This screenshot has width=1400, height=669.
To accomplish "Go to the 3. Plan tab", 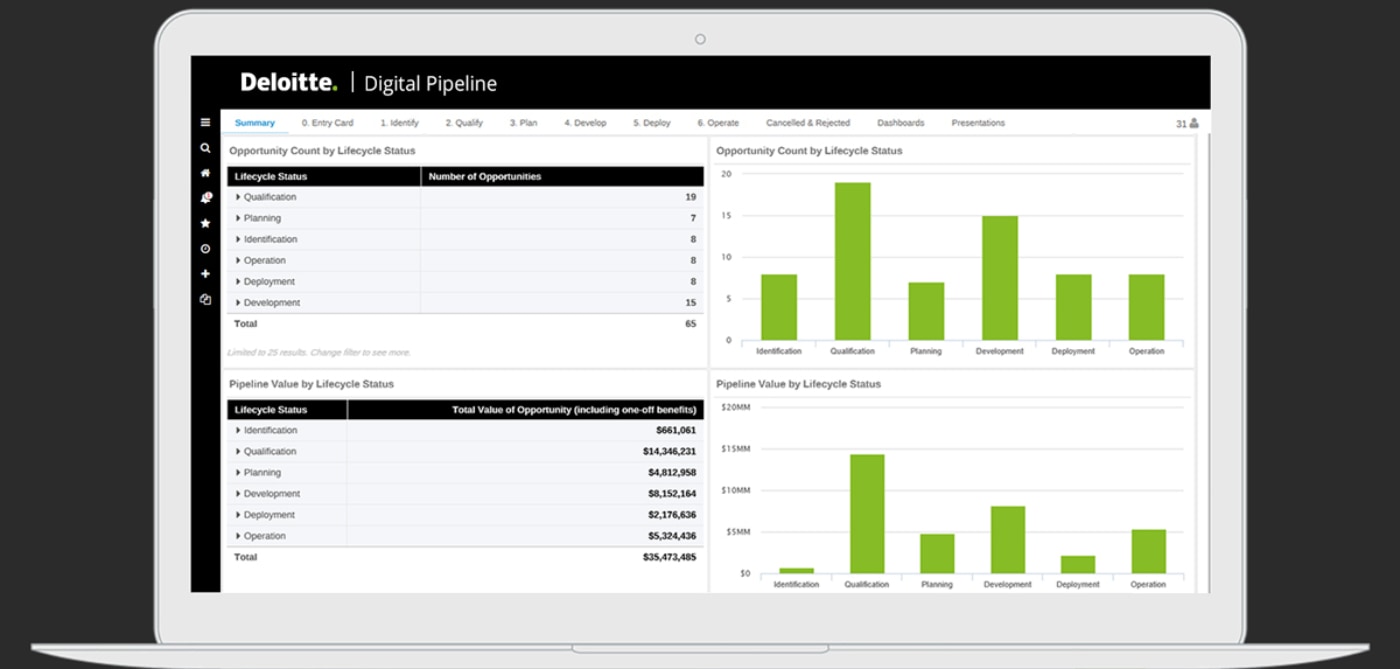I will tap(523, 123).
